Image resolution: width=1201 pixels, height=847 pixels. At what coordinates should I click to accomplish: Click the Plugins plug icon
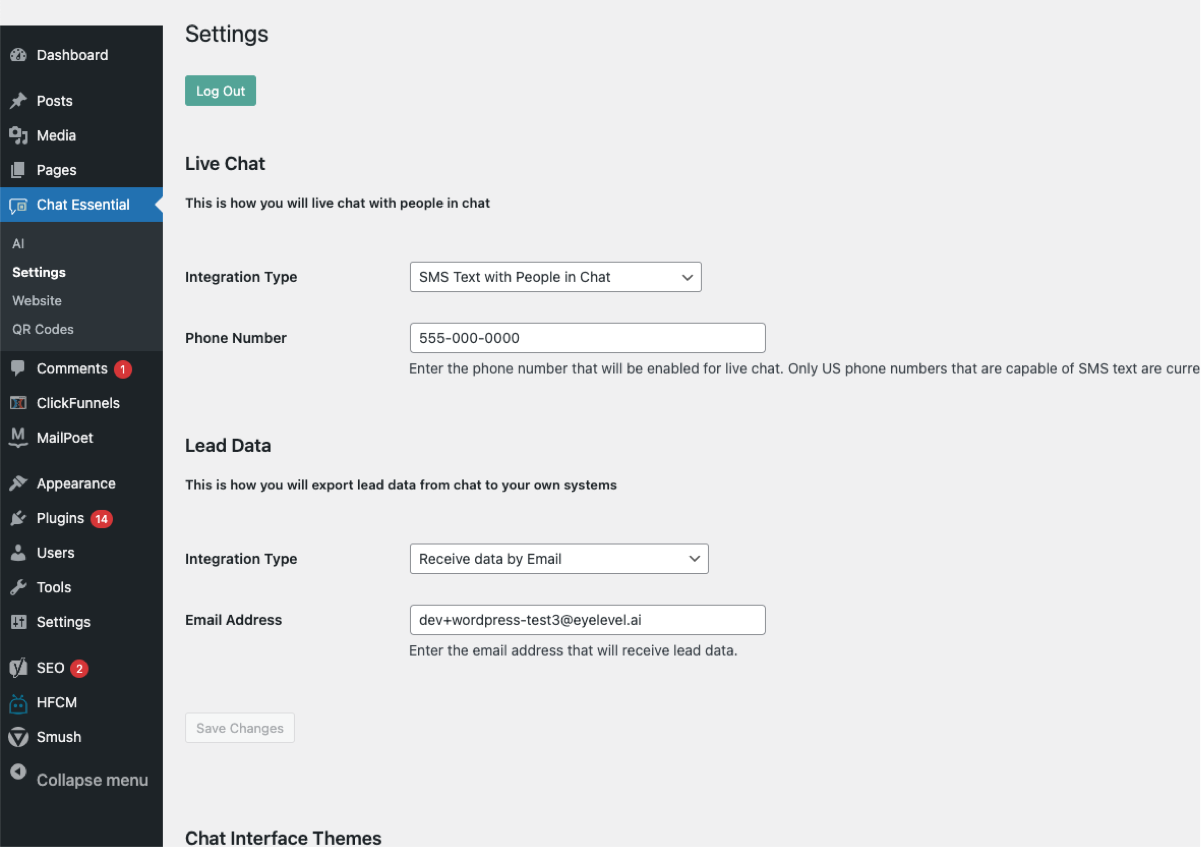click(18, 518)
